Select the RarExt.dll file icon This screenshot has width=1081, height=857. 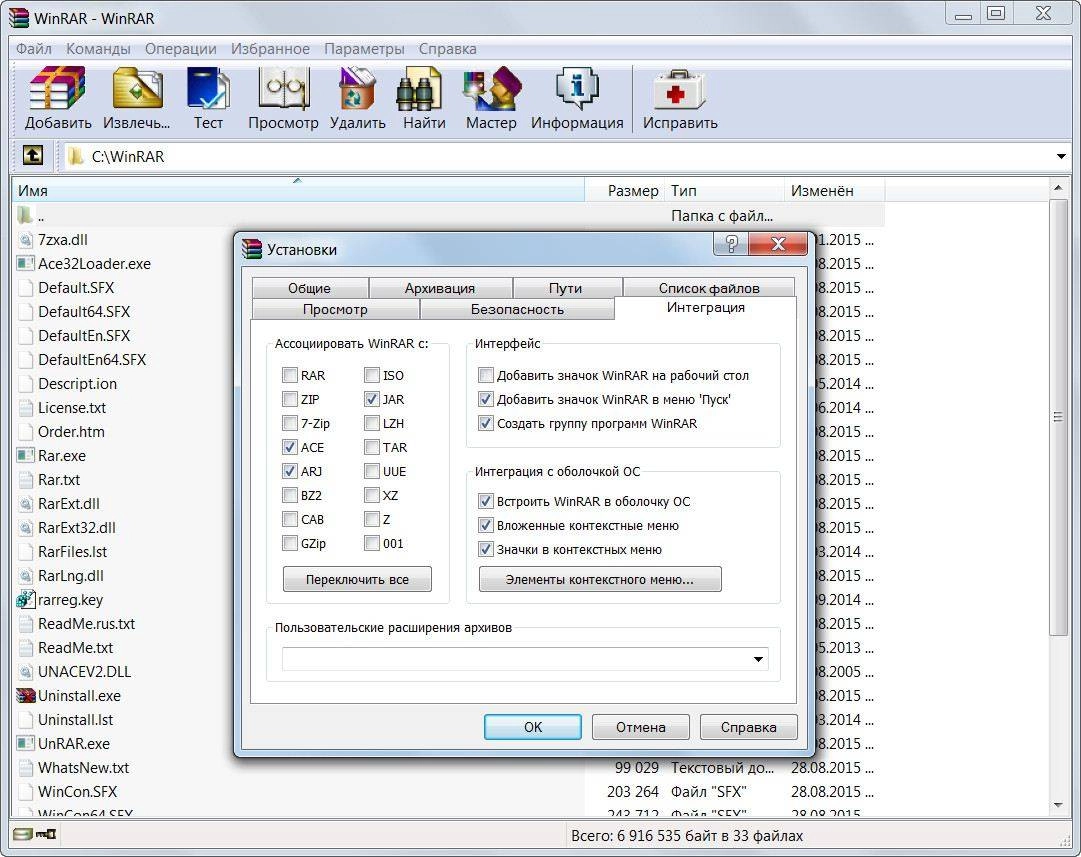pyautogui.click(x=26, y=504)
